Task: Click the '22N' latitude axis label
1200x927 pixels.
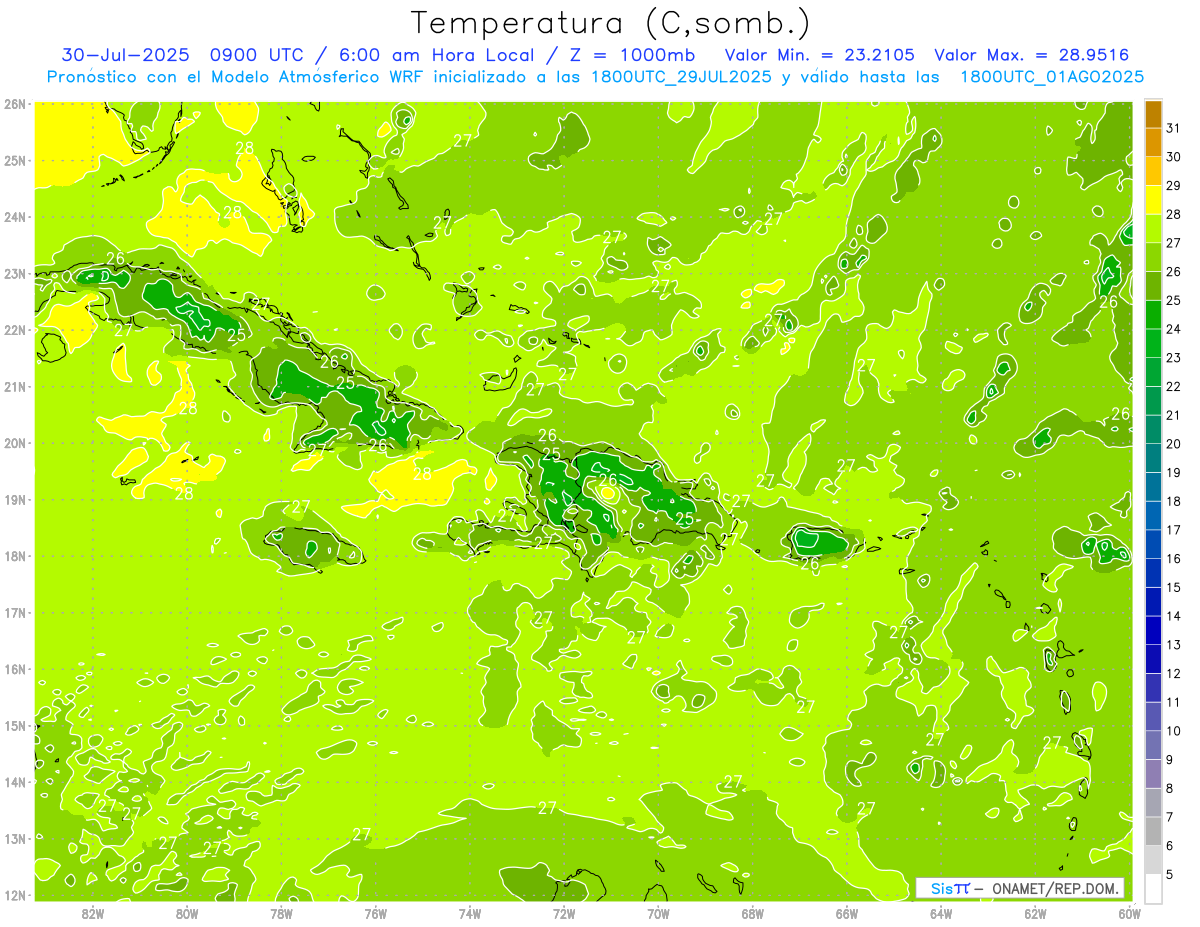Action: 15,330
